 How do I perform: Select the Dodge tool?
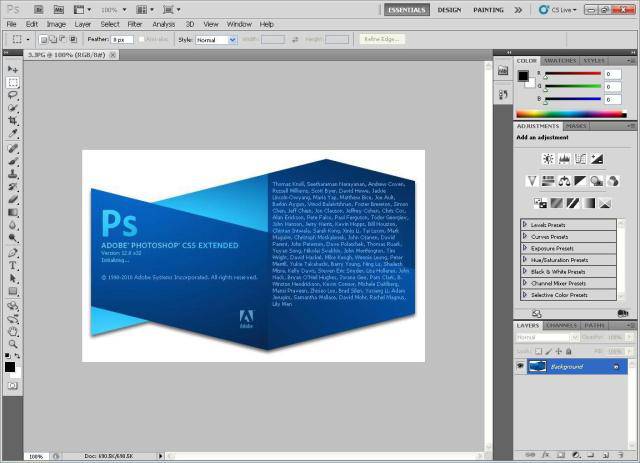(x=13, y=238)
